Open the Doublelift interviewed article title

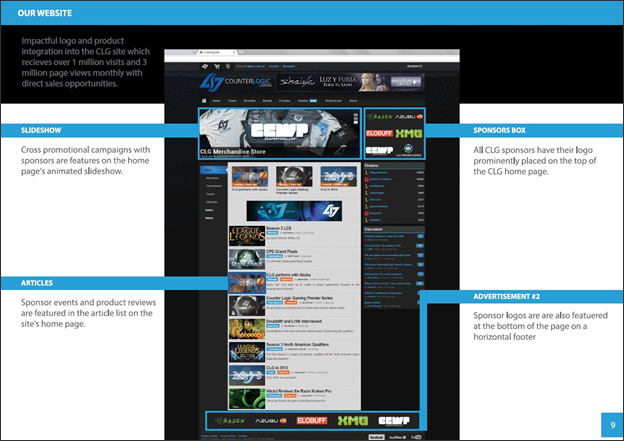click(294, 321)
